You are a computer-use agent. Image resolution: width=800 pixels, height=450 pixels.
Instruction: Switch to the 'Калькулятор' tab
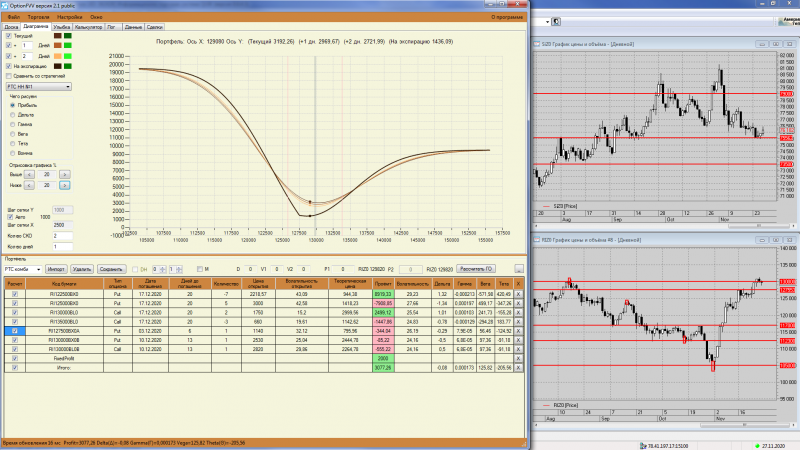click(x=88, y=27)
